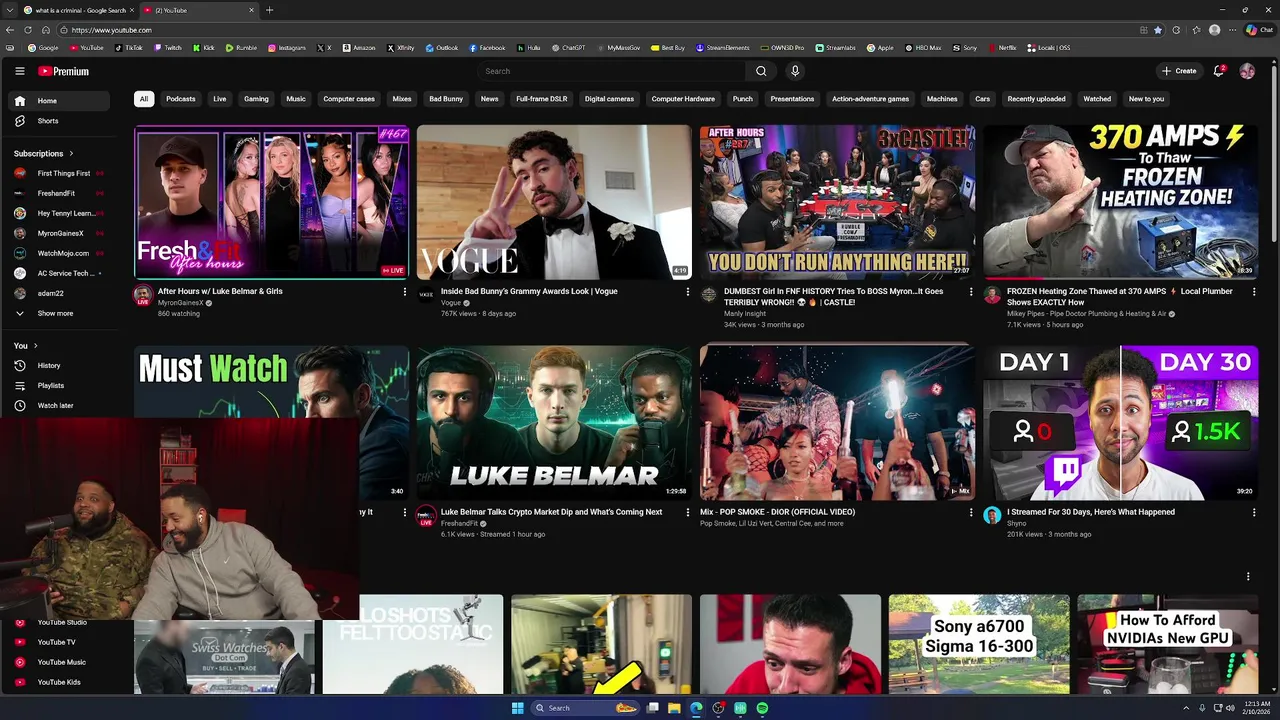Viewport: 1280px width, 720px height.
Task: Select the All filter chip
Action: coord(144,99)
